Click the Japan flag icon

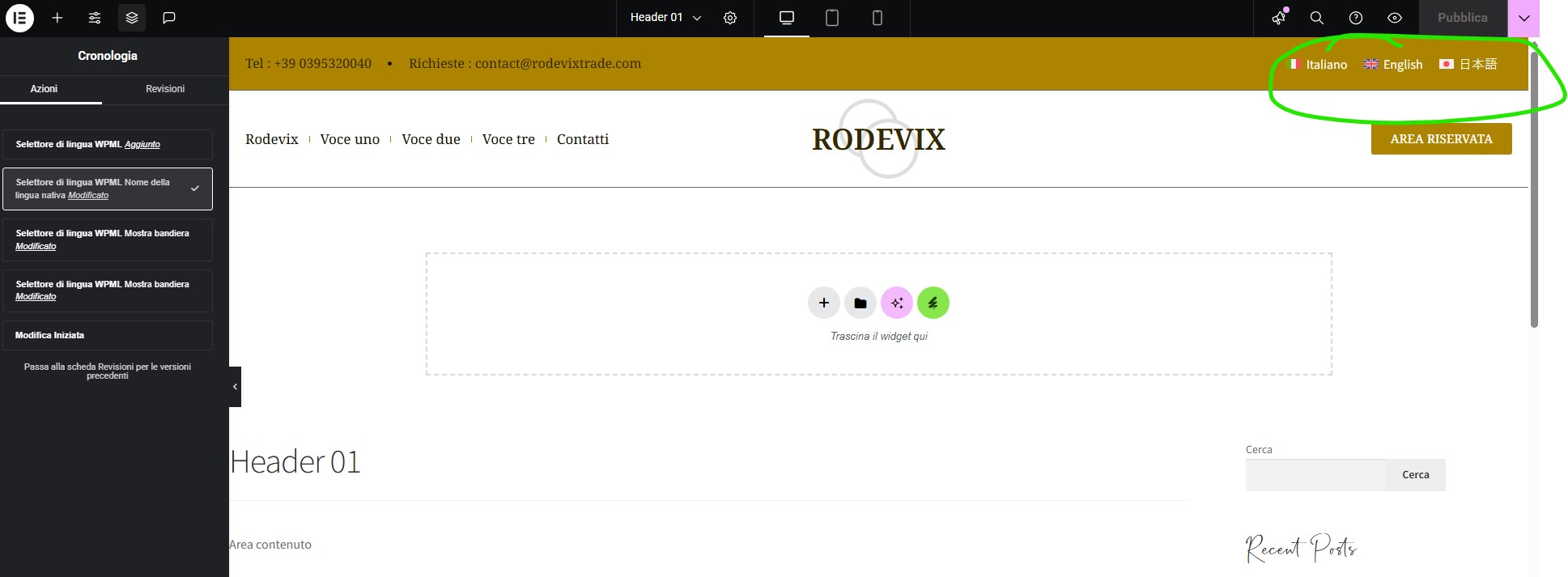(x=1447, y=64)
